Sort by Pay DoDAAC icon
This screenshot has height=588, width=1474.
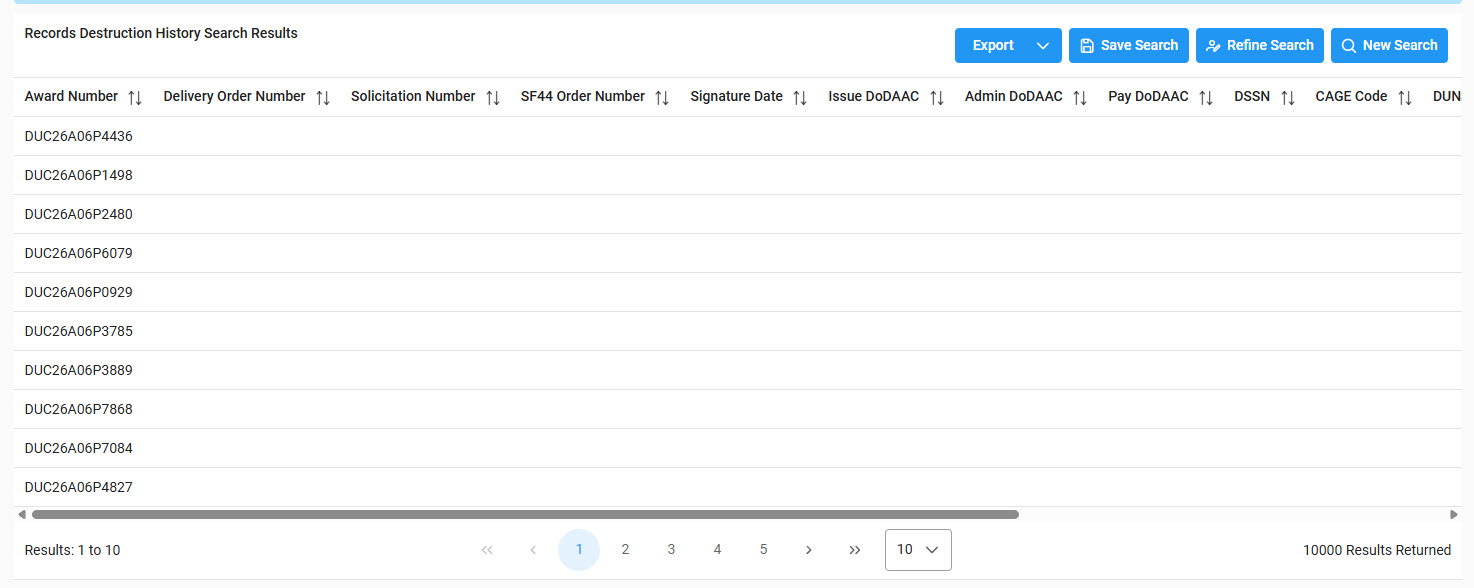coord(1205,97)
